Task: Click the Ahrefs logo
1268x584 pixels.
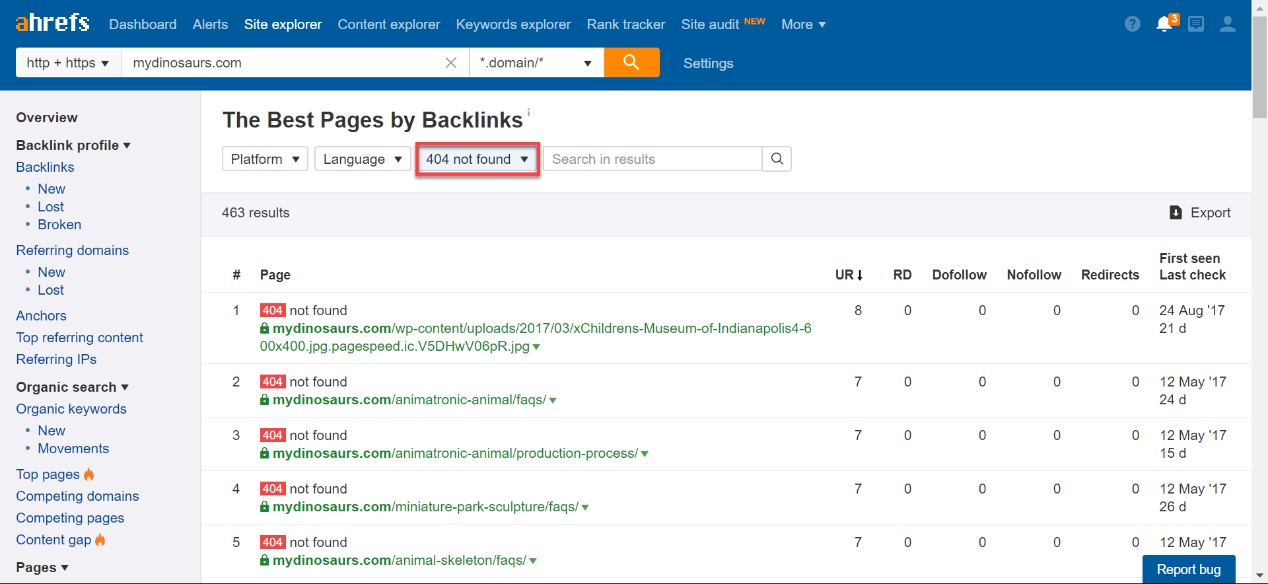Action: point(52,23)
